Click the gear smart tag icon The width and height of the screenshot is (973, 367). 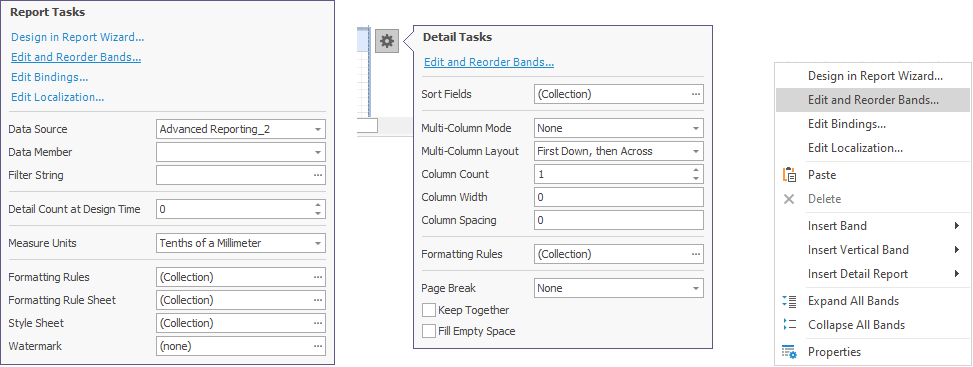tap(387, 42)
